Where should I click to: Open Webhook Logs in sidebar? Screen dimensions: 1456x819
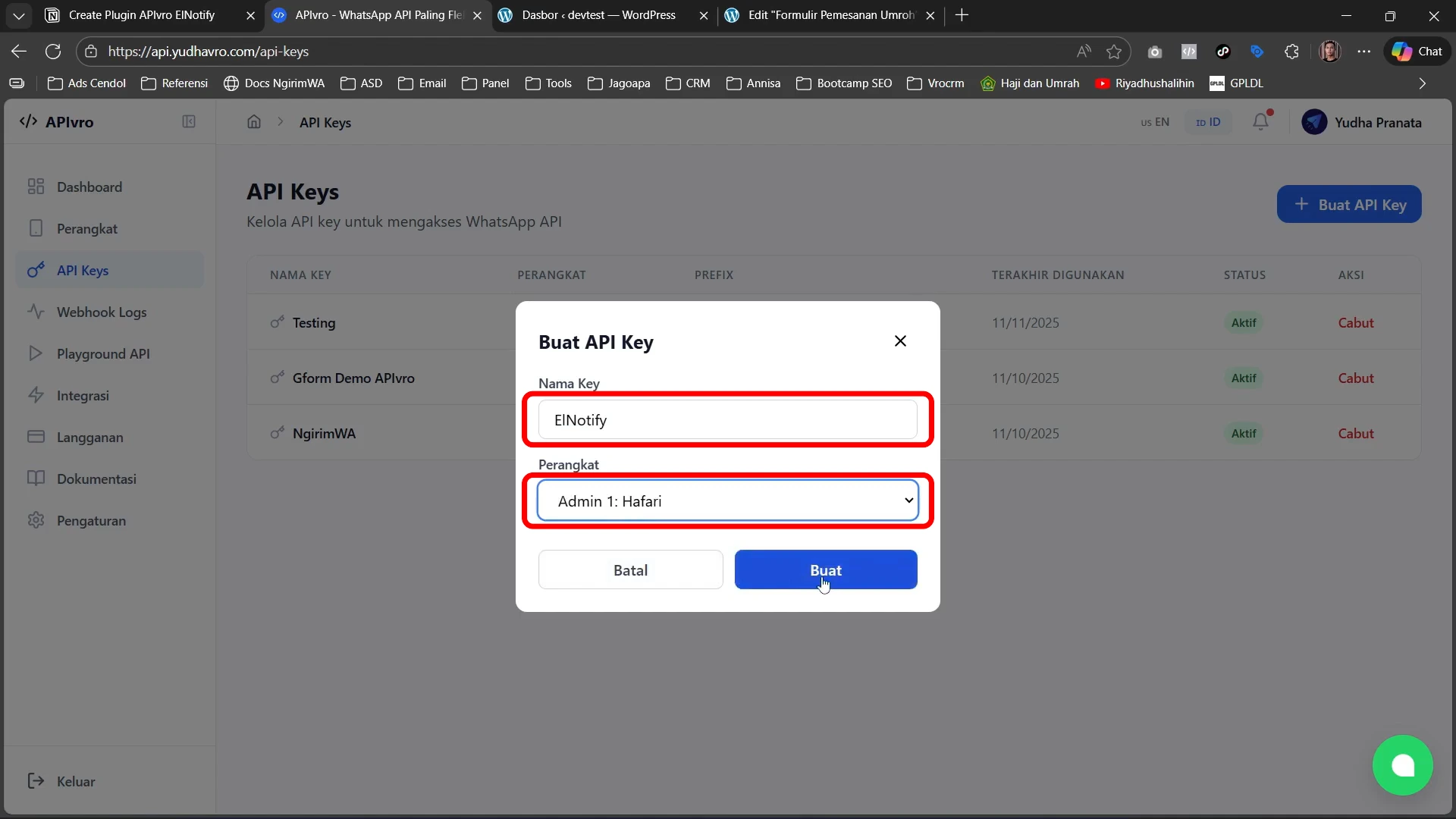coord(101,312)
